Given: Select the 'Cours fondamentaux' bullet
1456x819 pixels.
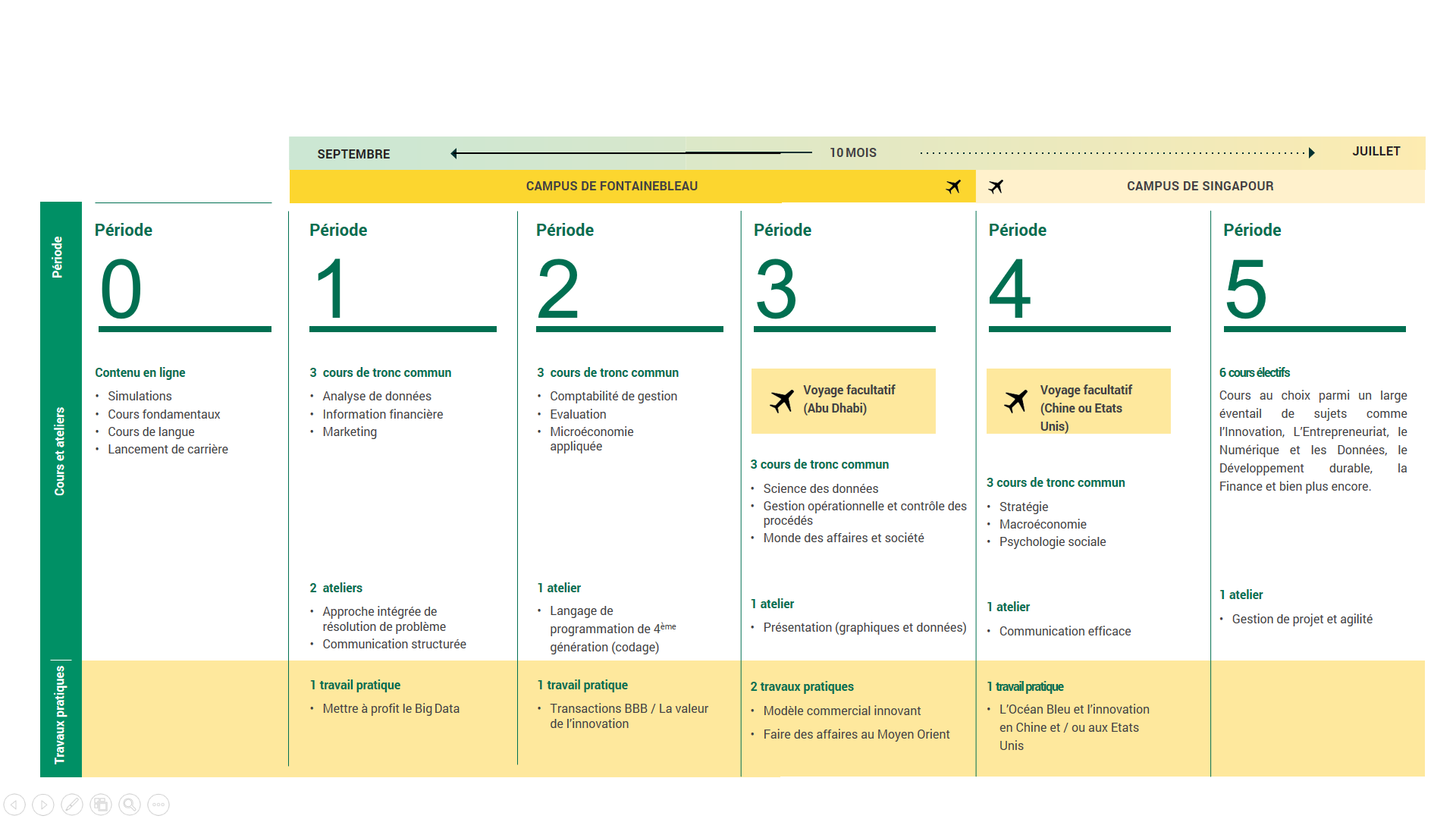Looking at the screenshot, I should (164, 414).
